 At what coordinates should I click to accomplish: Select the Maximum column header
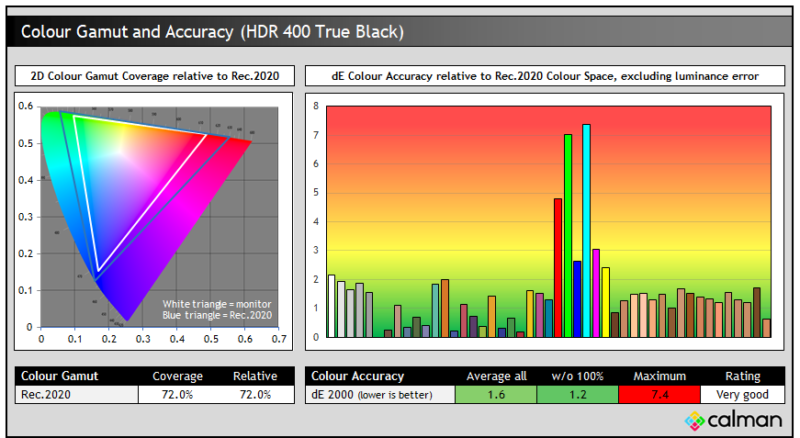point(659,376)
